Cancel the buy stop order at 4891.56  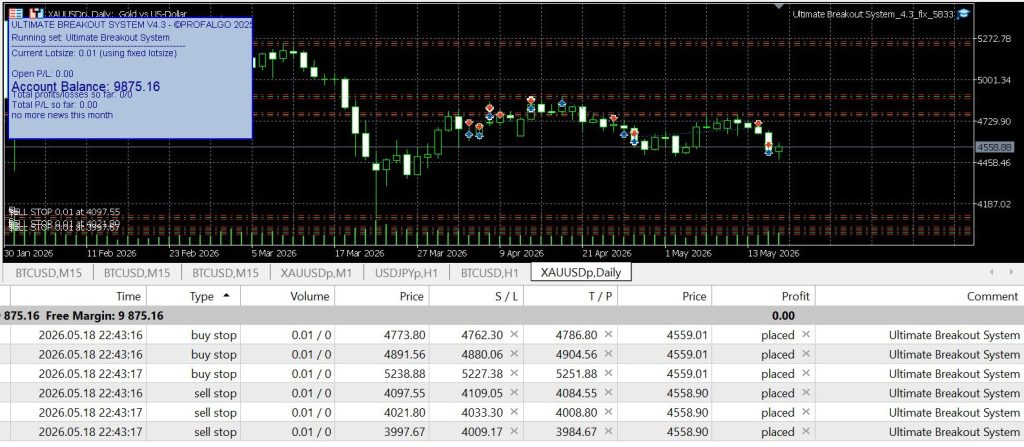[x=805, y=354]
